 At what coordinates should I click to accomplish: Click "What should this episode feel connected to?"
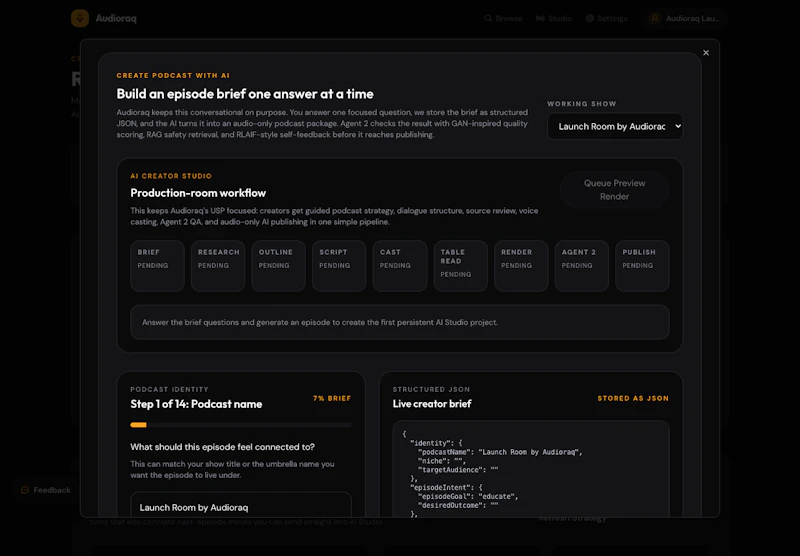[222, 447]
